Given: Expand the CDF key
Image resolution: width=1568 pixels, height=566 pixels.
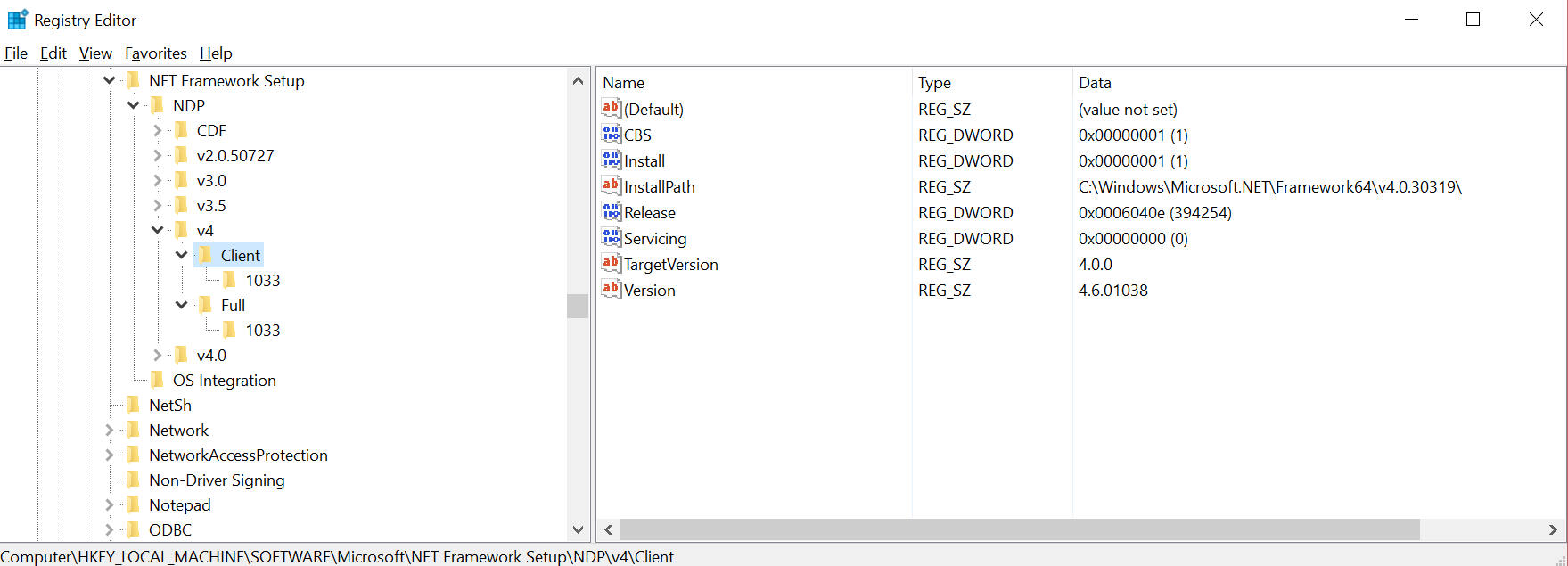Looking at the screenshot, I should coord(158,130).
